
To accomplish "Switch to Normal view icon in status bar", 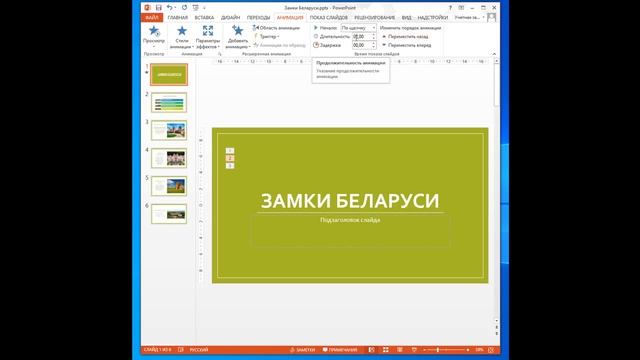I will click(x=371, y=350).
